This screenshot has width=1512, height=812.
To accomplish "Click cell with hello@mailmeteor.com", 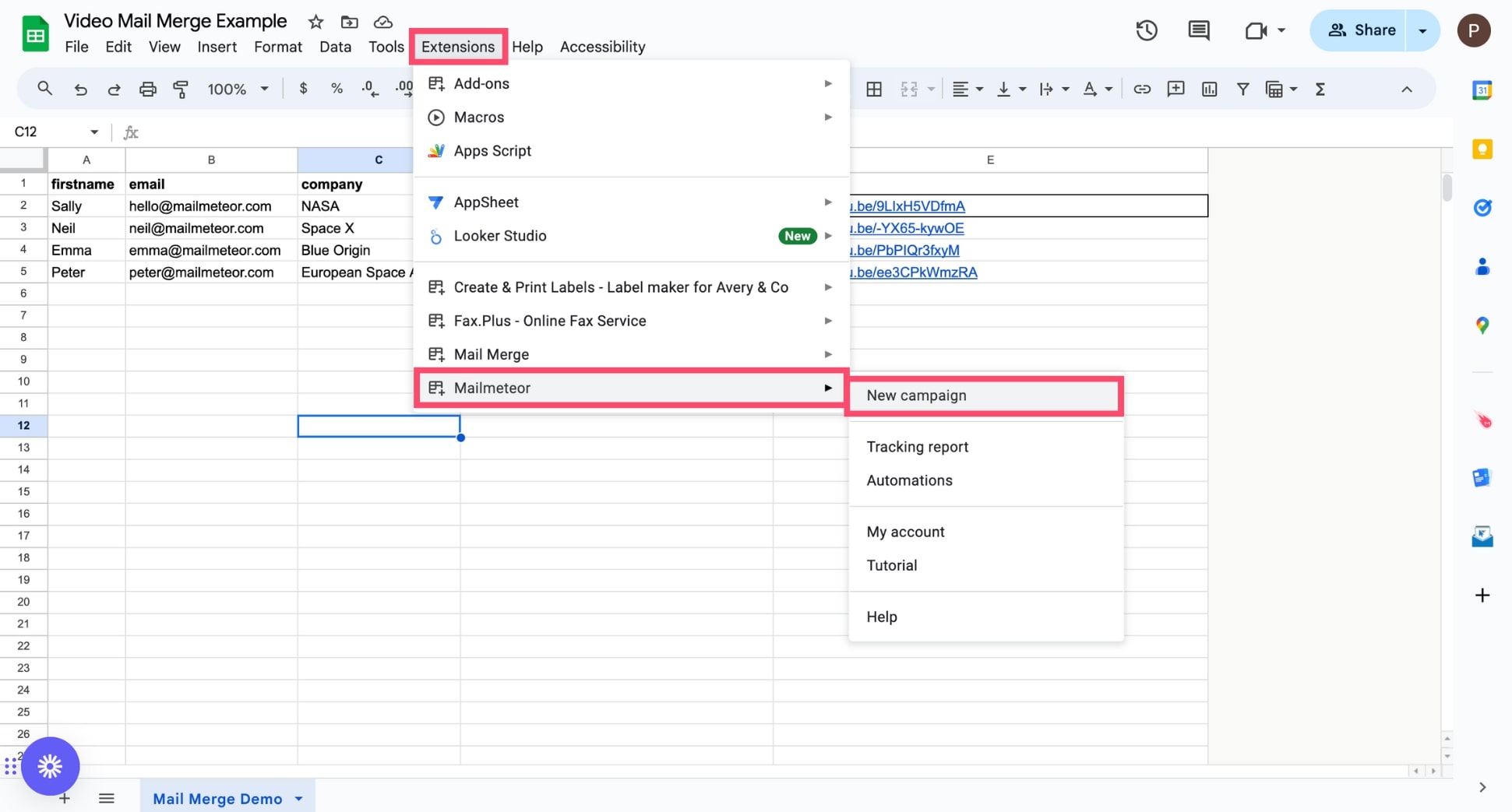I will (x=211, y=206).
